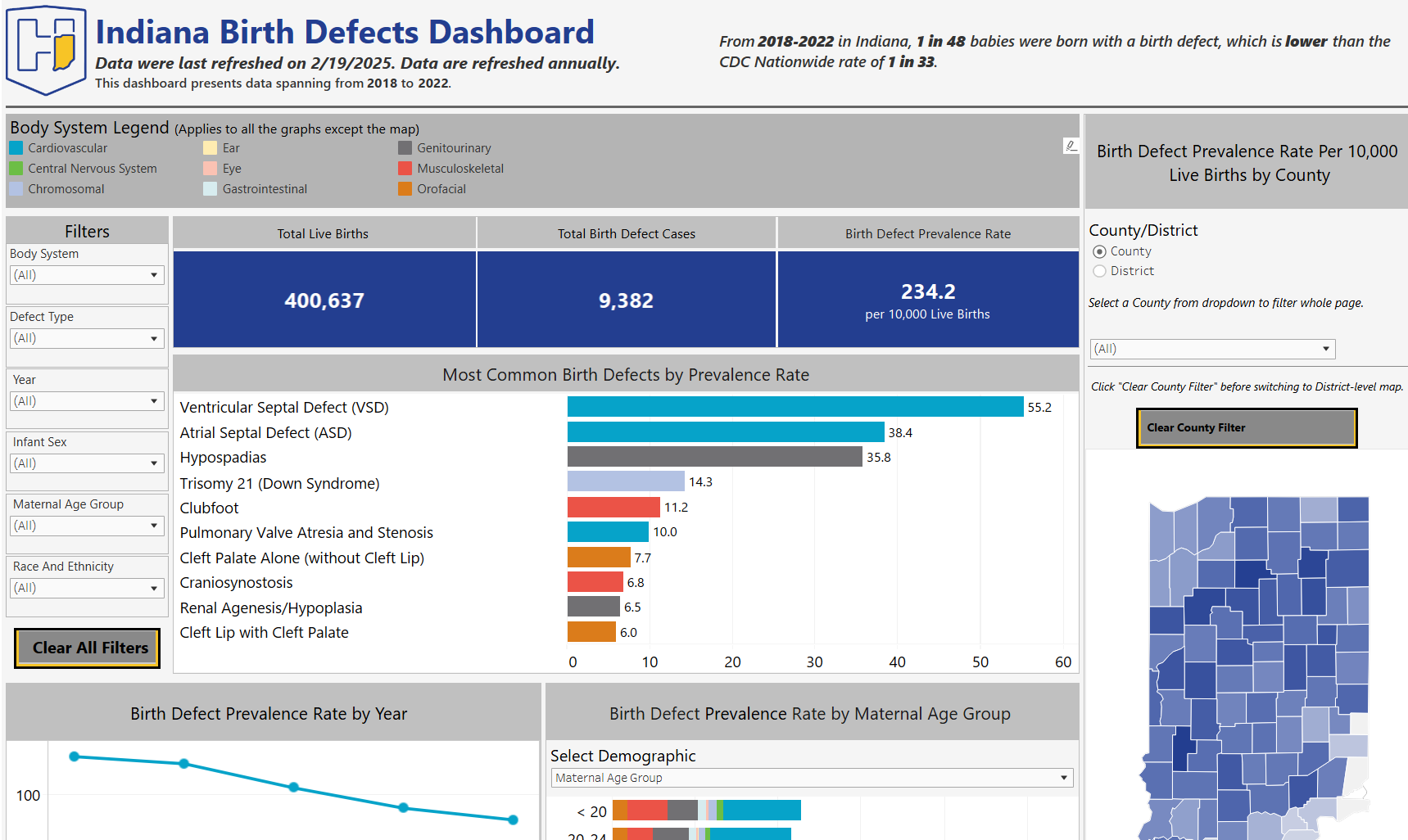Click the Ventricular Septal Defect bar
Screen dimensions: 1408x840
point(795,407)
